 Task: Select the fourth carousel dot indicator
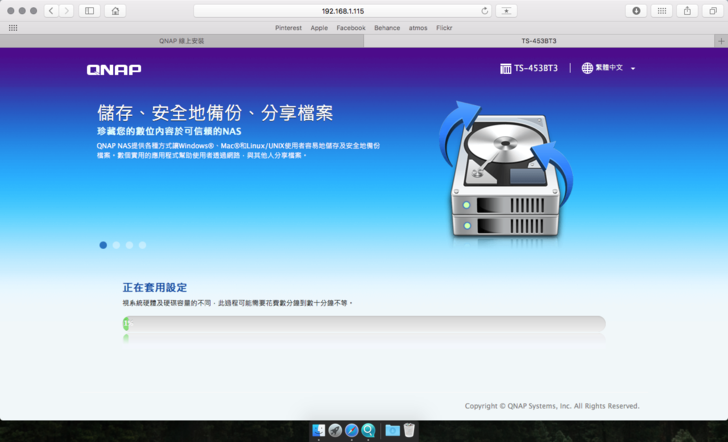click(142, 245)
